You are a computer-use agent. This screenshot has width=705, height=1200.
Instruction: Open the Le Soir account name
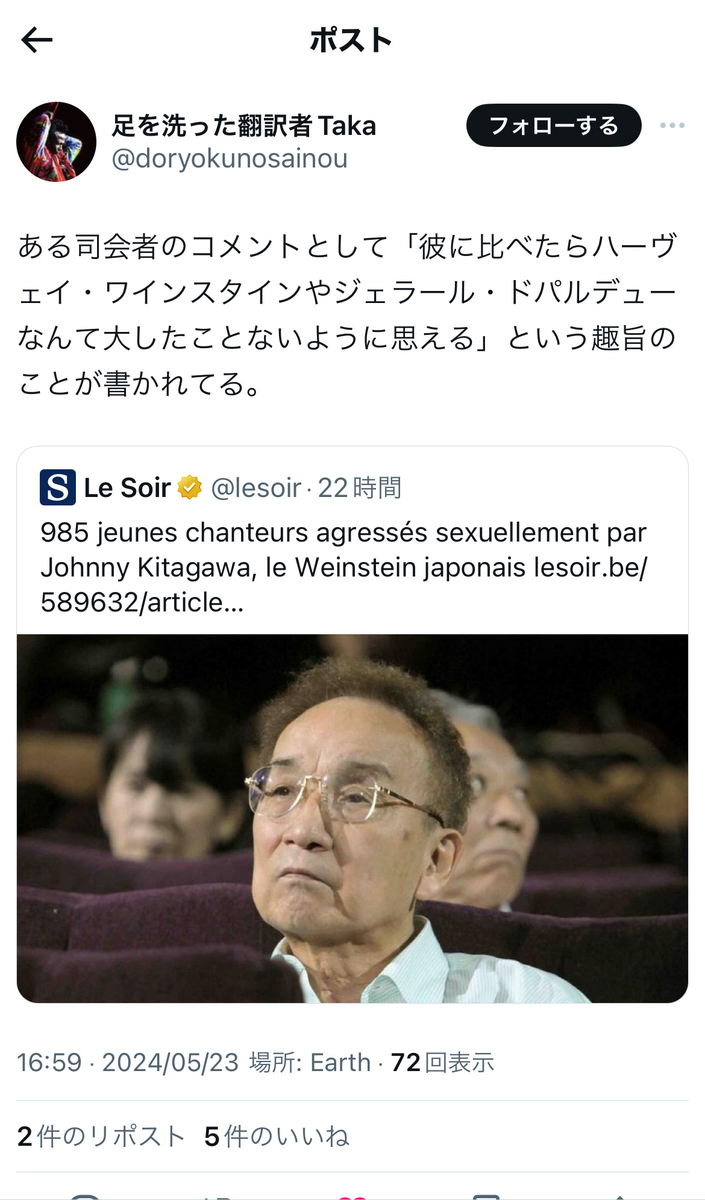[x=127, y=488]
